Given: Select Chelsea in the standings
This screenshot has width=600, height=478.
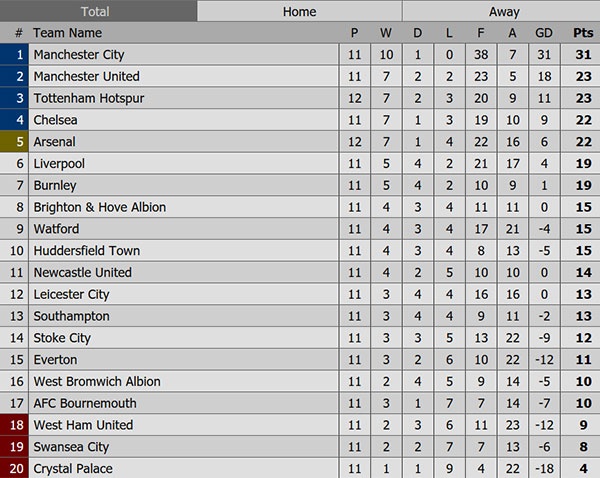Looking at the screenshot, I should click(55, 120).
